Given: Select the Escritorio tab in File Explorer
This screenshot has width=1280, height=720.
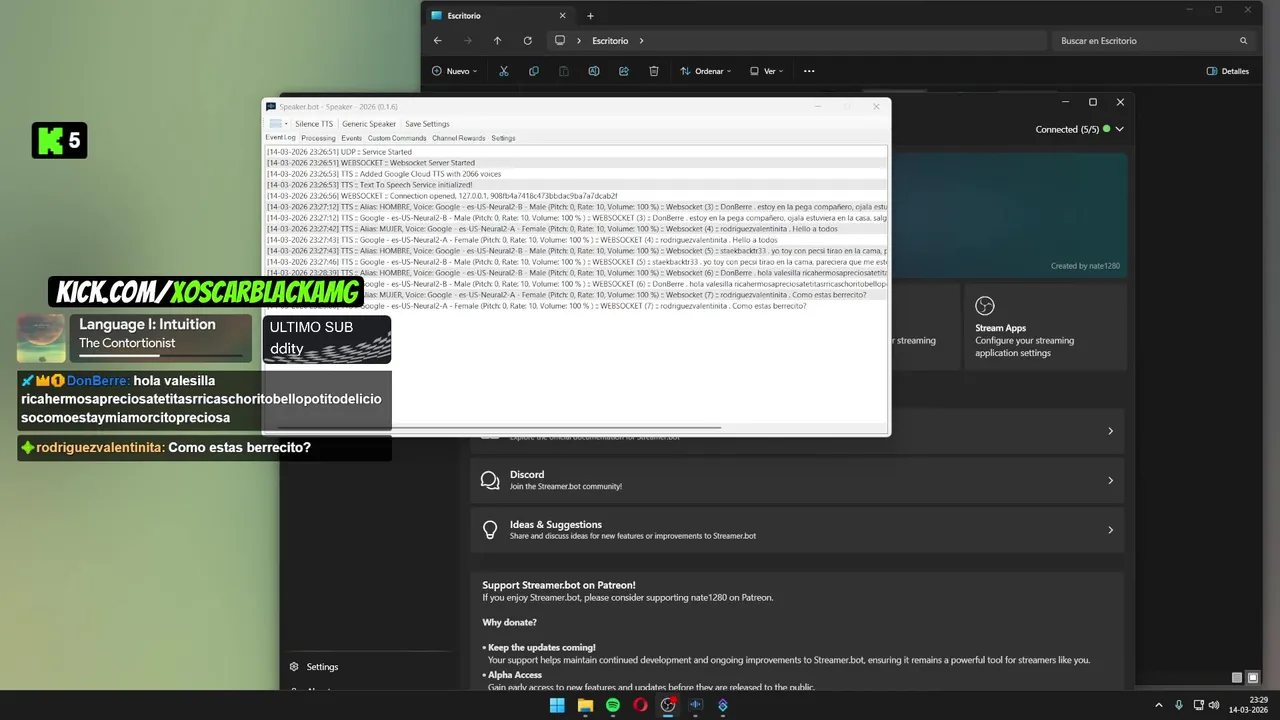Looking at the screenshot, I should [500, 16].
